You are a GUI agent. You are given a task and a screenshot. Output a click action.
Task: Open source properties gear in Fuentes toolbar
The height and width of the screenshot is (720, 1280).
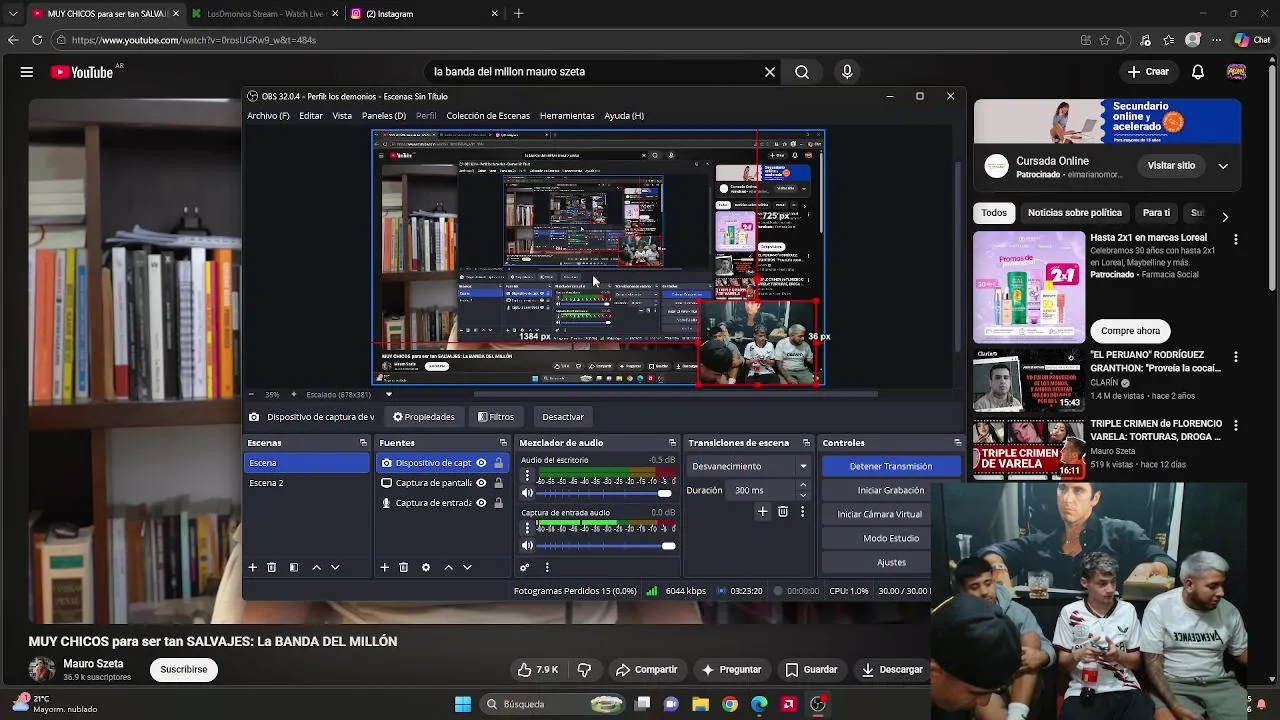pyautogui.click(x=426, y=567)
